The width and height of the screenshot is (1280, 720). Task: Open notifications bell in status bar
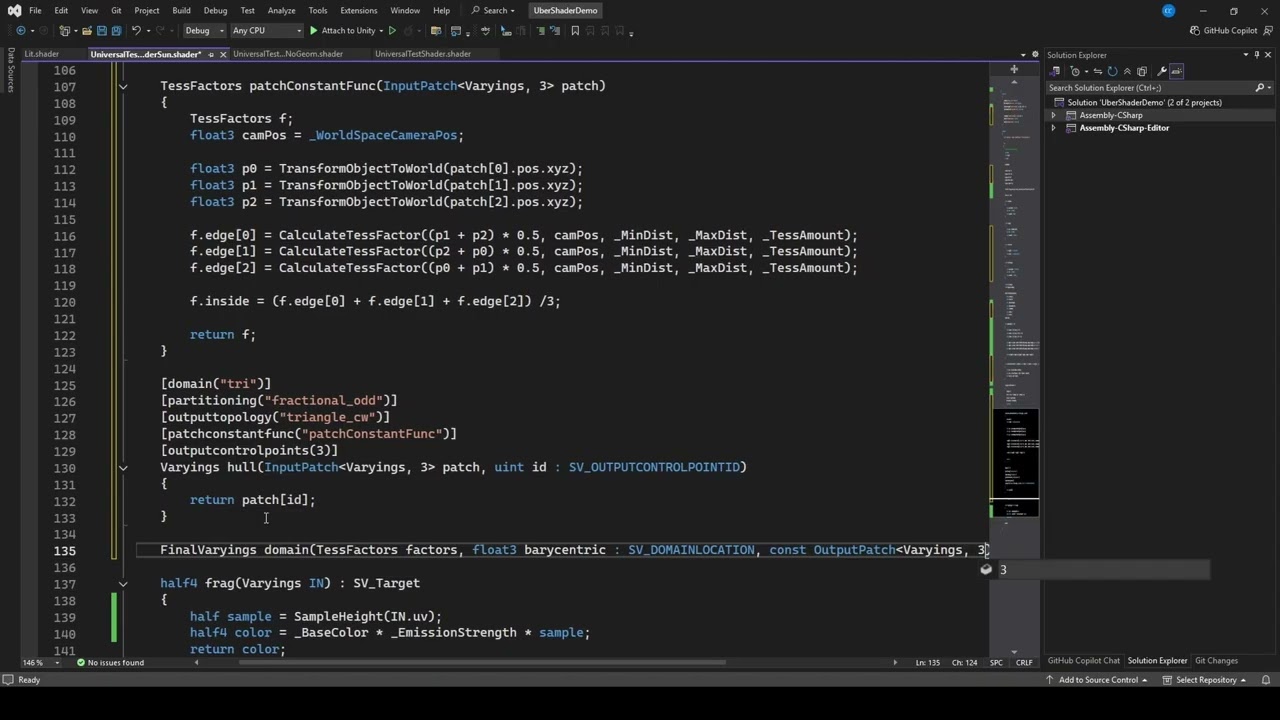[1268, 680]
